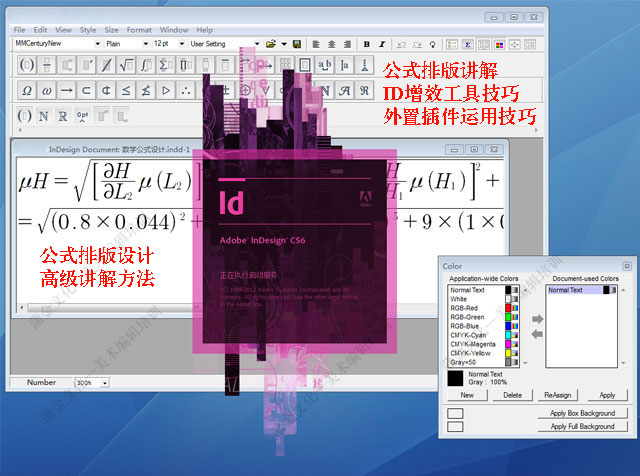The width and height of the screenshot is (640, 476).
Task: Move color to application list with left arrow
Action: pos(538,334)
